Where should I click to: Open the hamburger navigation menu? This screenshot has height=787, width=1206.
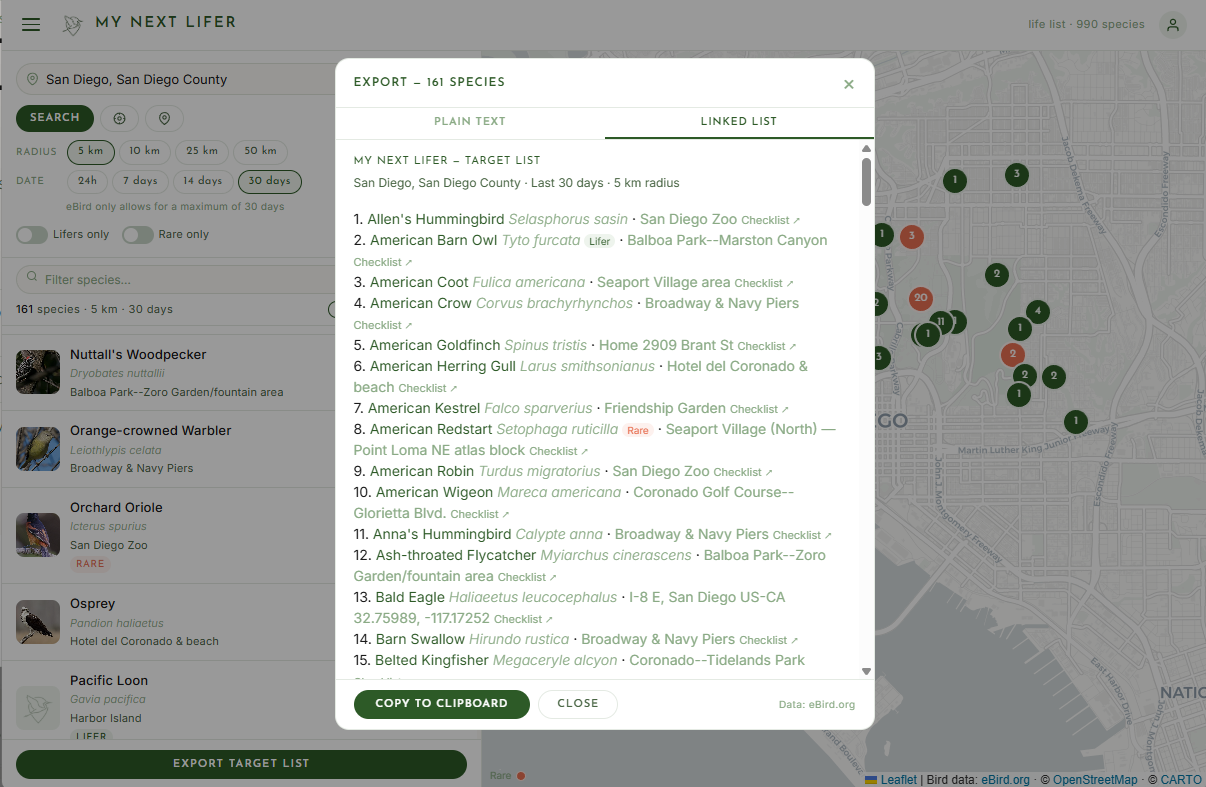[31, 24]
